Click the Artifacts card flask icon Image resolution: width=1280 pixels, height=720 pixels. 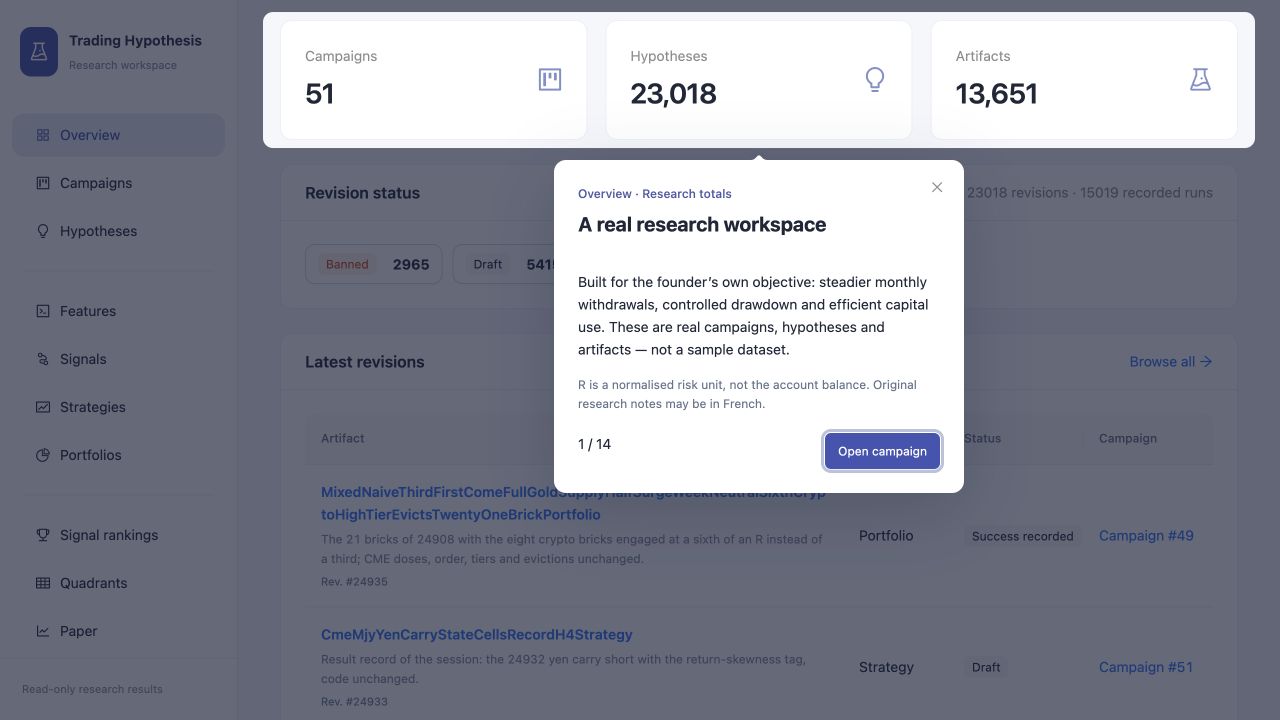point(1200,80)
